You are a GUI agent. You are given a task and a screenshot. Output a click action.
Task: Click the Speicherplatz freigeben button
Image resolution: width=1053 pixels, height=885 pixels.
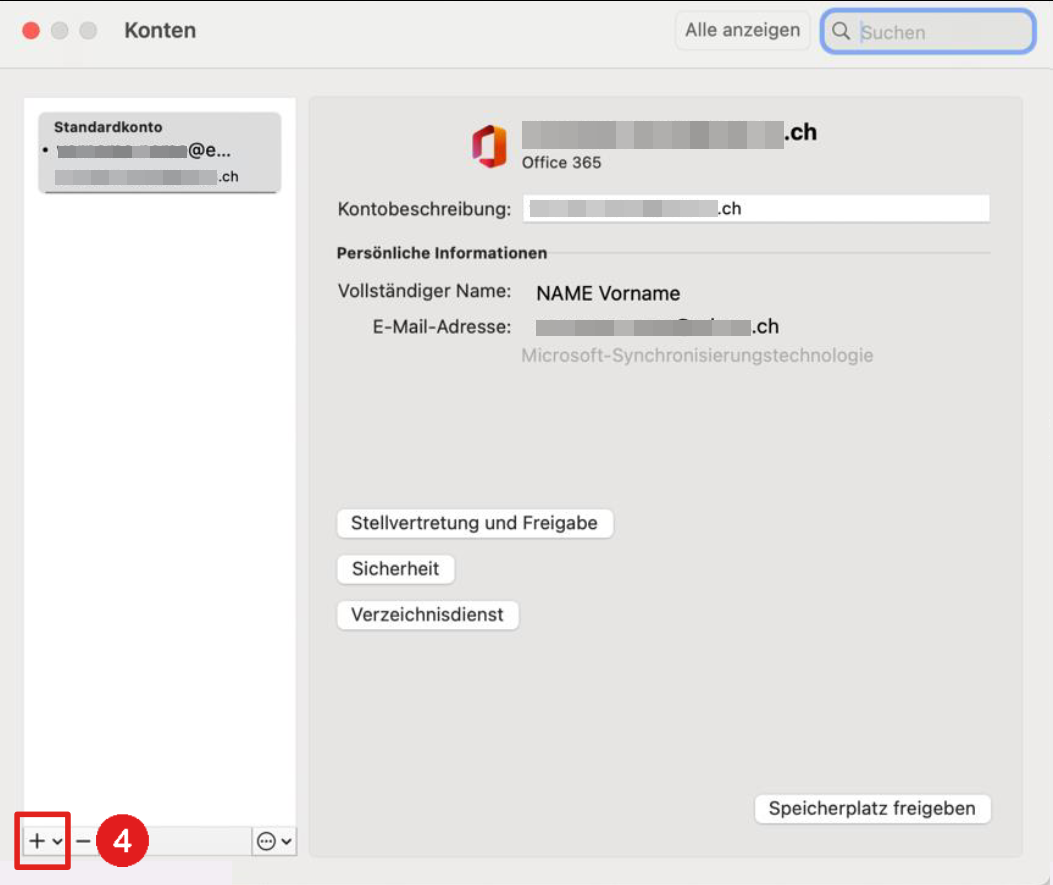click(871, 808)
